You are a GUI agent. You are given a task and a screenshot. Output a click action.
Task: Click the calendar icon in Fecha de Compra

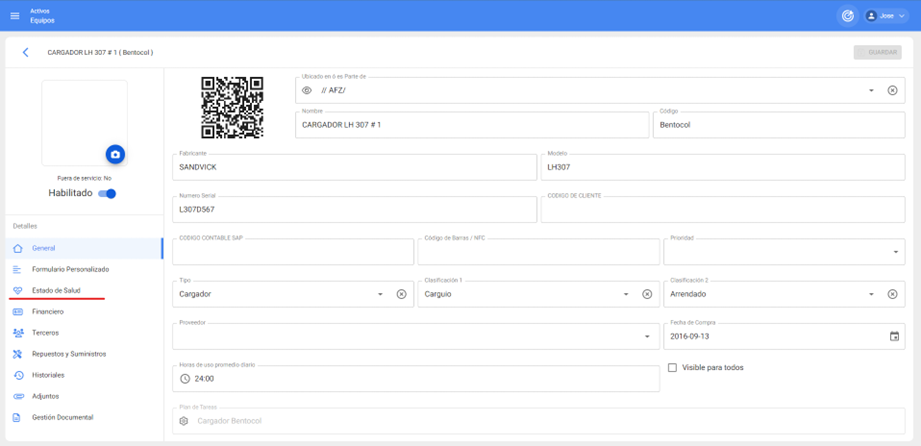pyautogui.click(x=894, y=337)
